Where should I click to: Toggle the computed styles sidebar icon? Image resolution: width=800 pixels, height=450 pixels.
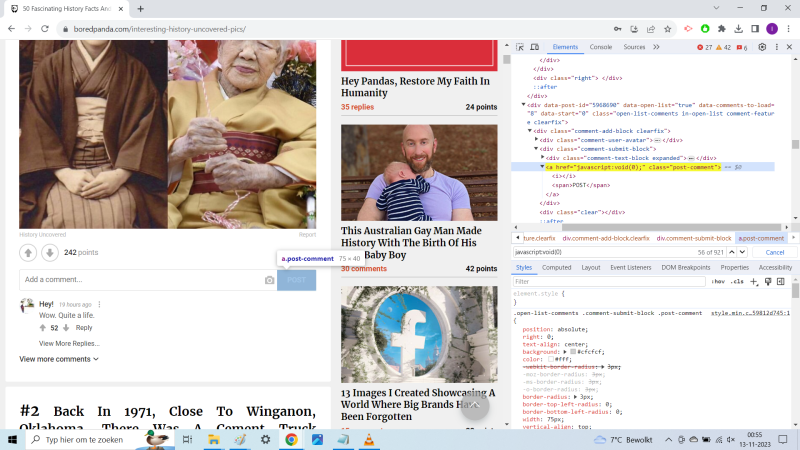pyautogui.click(x=781, y=282)
